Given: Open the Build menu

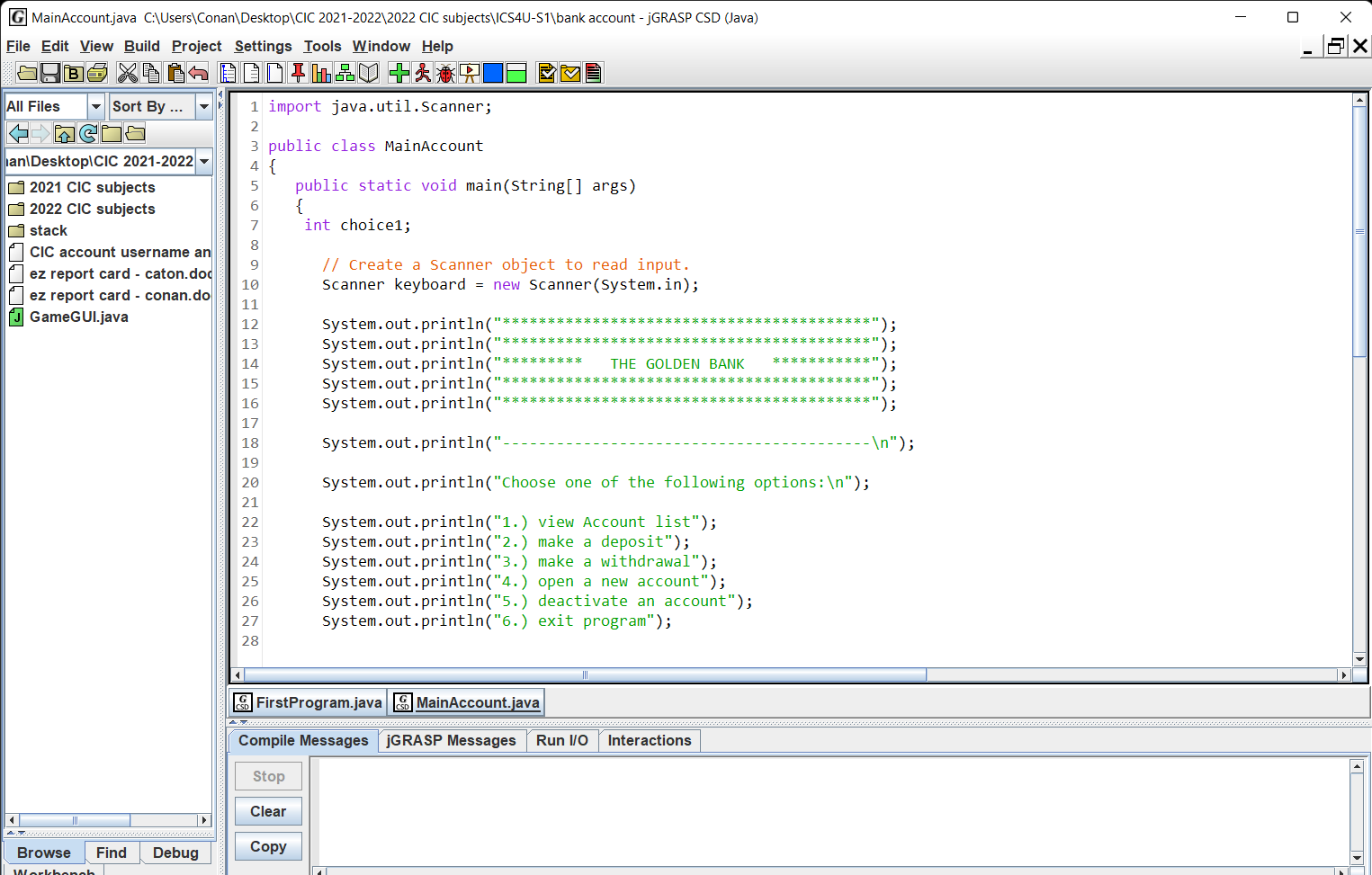Looking at the screenshot, I should click(141, 46).
